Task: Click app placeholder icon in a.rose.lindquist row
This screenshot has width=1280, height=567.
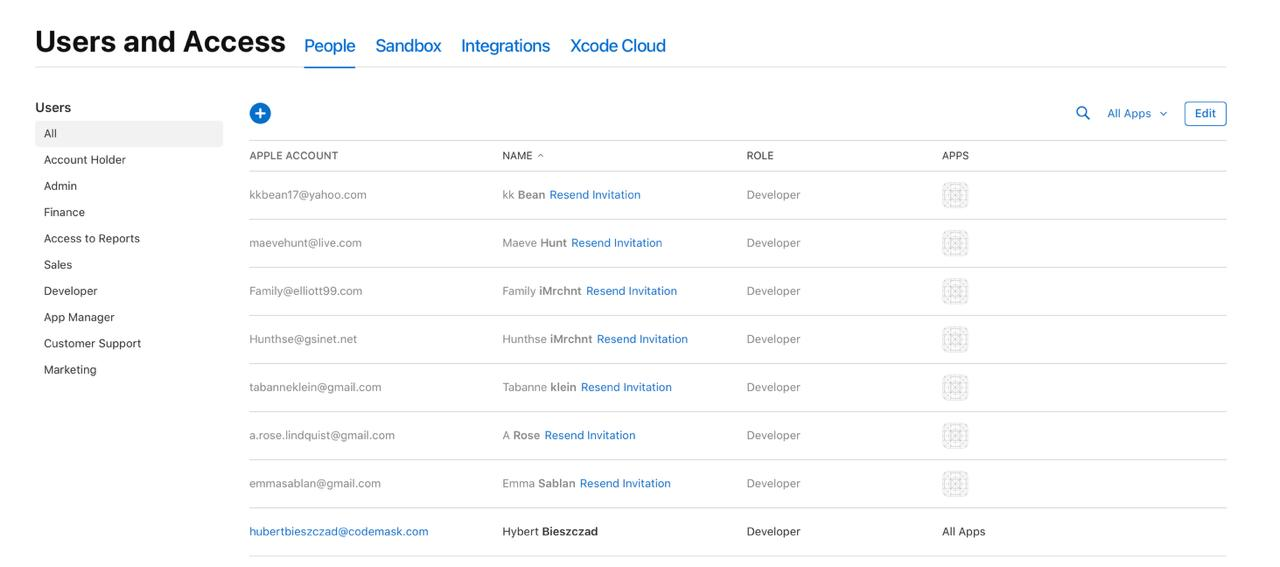Action: pyautogui.click(x=955, y=435)
